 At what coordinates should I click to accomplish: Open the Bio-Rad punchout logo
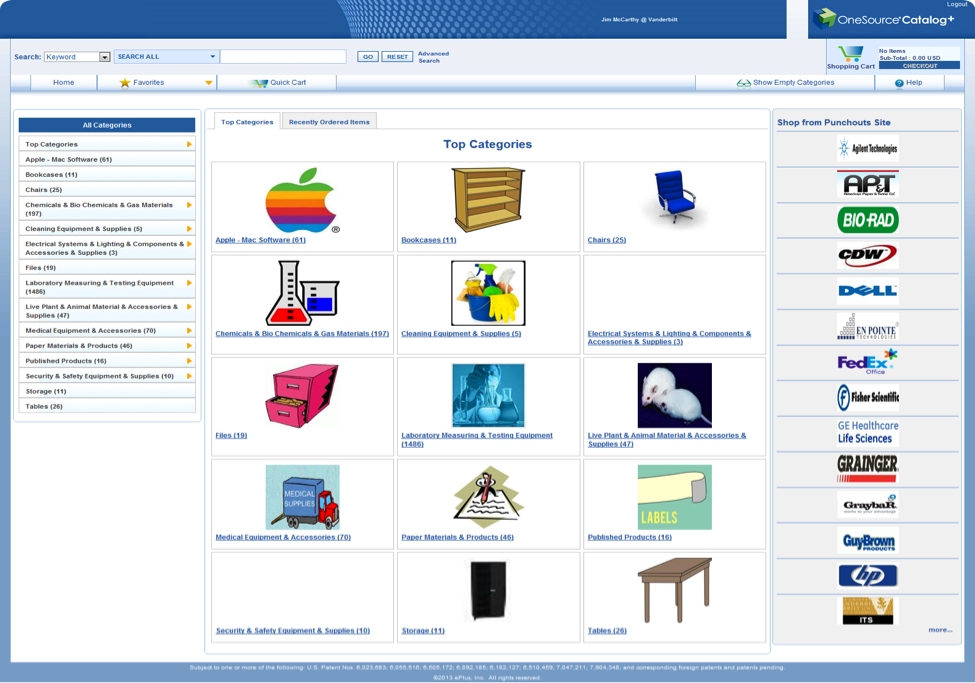pos(867,220)
